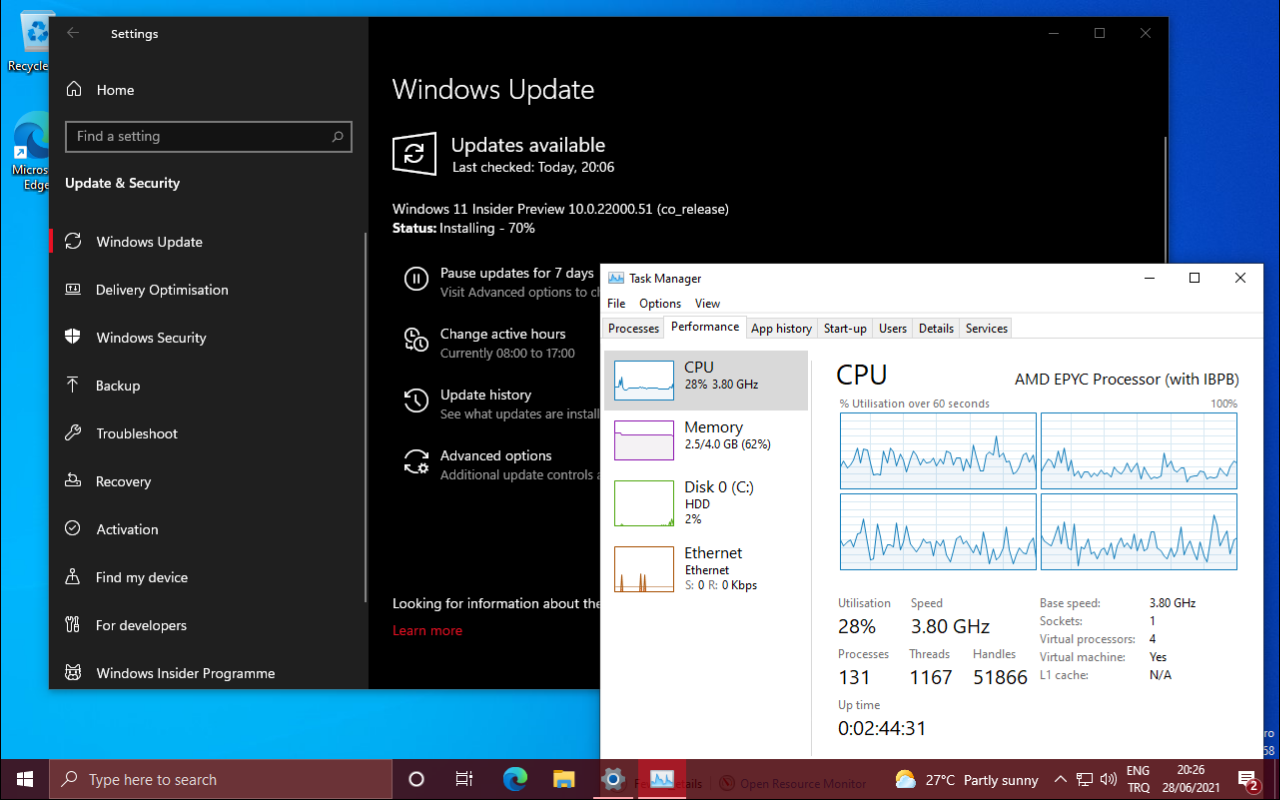This screenshot has width=1280, height=800.
Task: Show Ethernet performance in Task Manager
Action: click(706, 568)
